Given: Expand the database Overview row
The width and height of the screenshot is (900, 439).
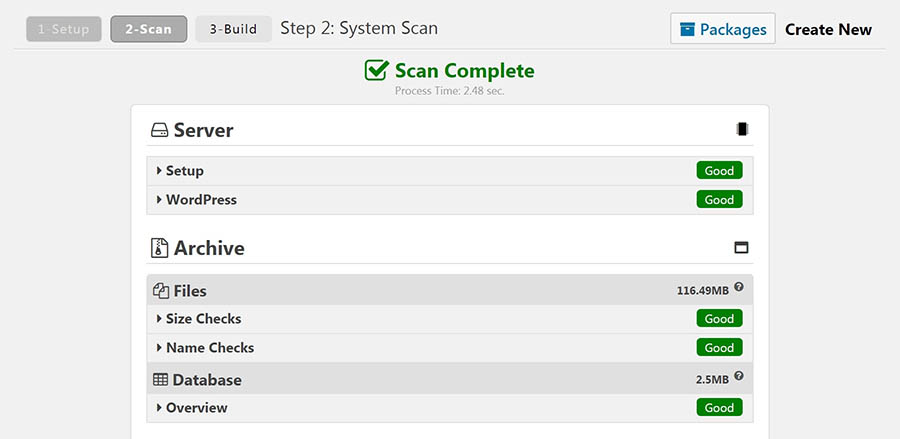Looking at the screenshot, I should click(449, 408).
